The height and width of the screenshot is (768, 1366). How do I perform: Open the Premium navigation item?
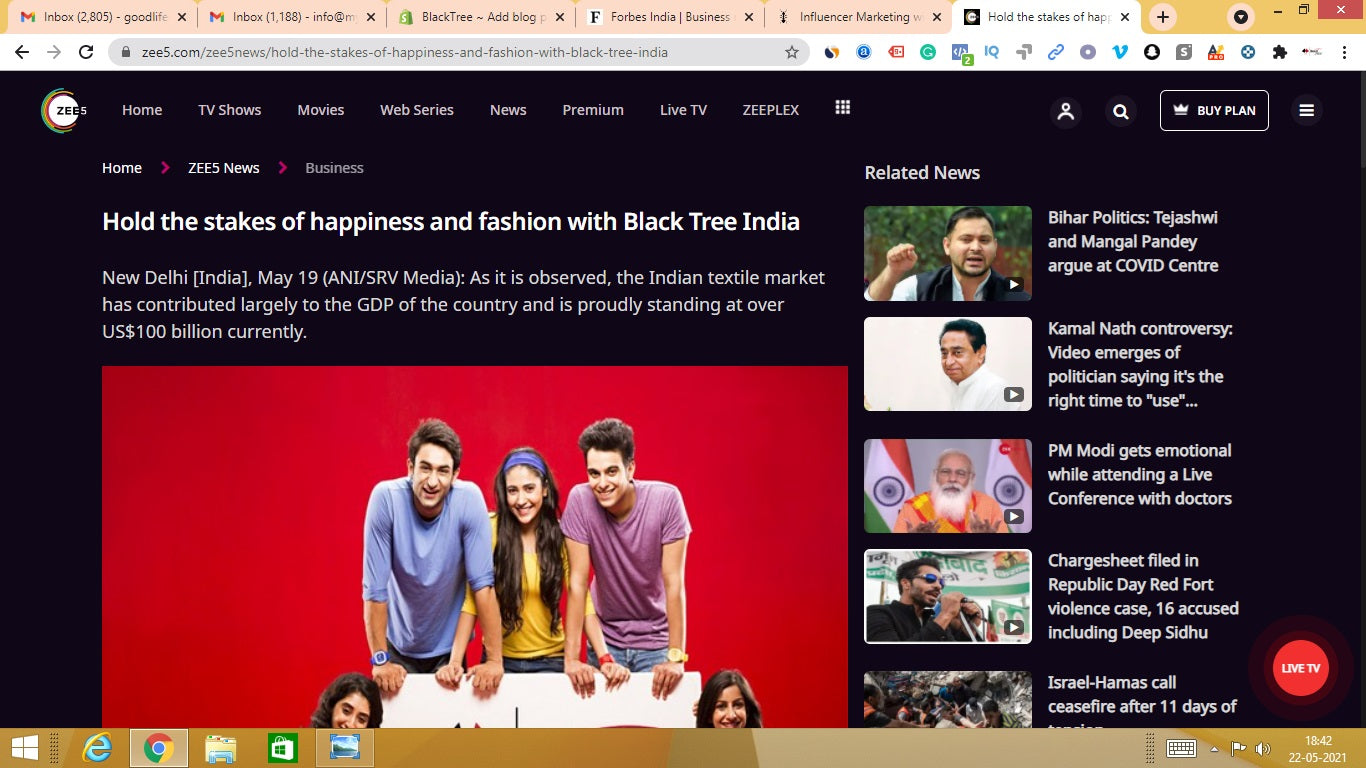[x=593, y=110]
